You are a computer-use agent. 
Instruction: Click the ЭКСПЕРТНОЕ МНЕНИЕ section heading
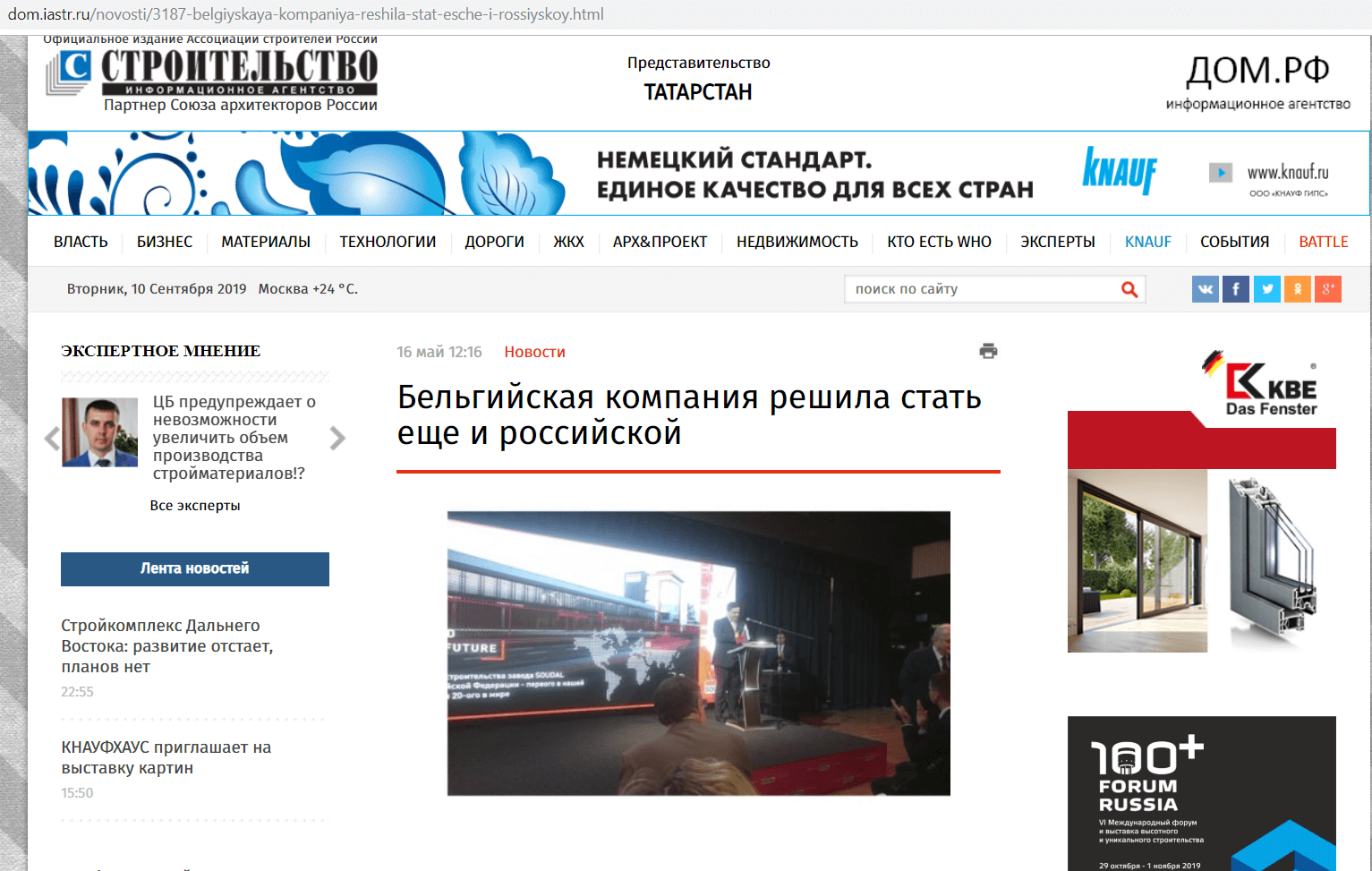point(161,351)
